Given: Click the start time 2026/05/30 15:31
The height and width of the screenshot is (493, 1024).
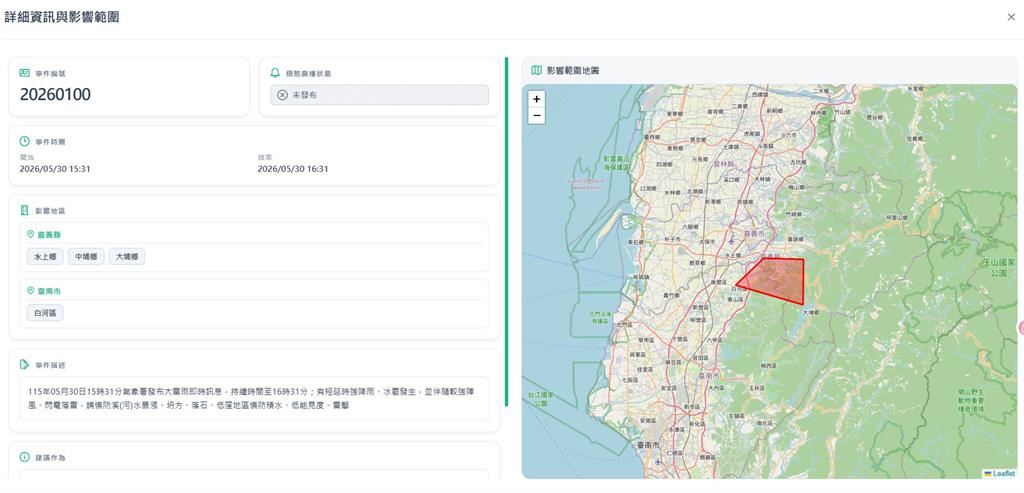Looking at the screenshot, I should 55,169.
